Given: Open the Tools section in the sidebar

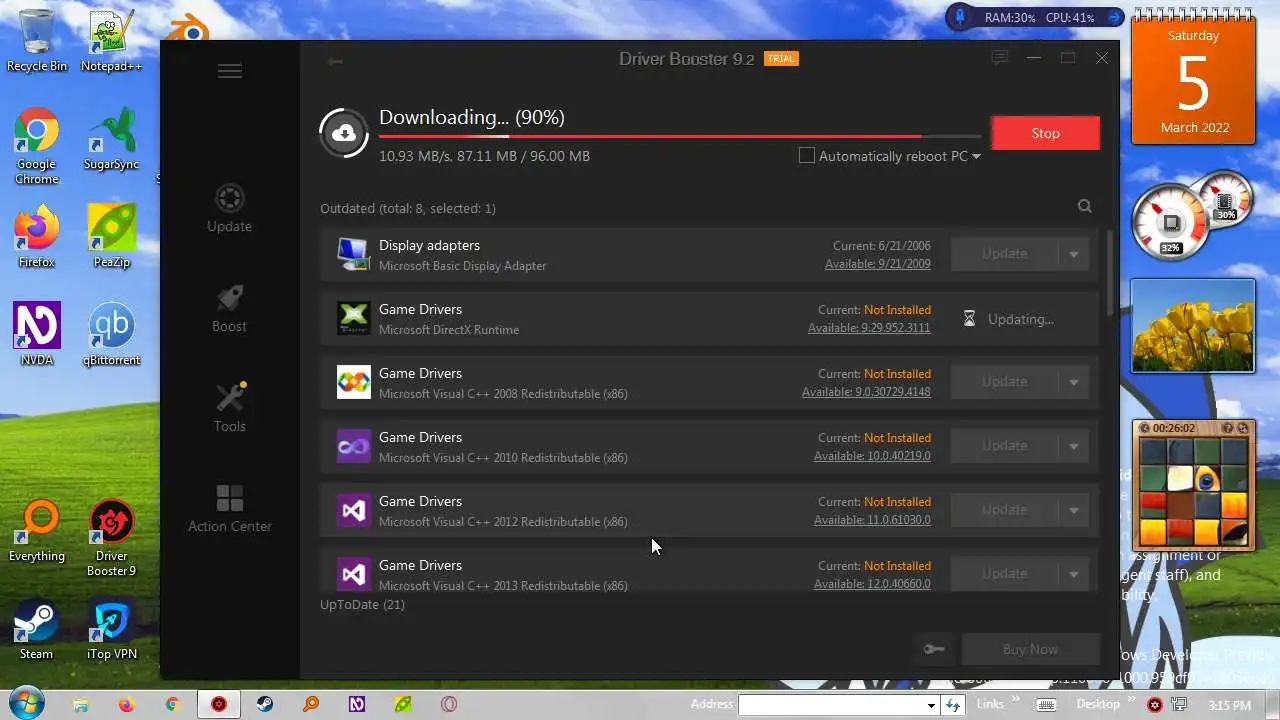Looking at the screenshot, I should 229,408.
